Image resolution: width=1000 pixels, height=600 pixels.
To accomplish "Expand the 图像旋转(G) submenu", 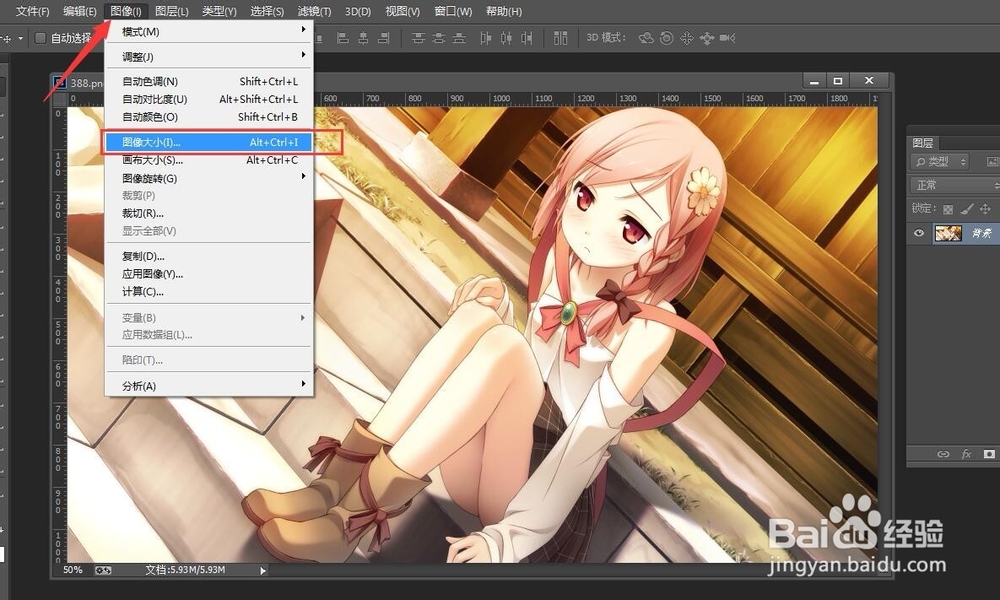I will pos(209,178).
